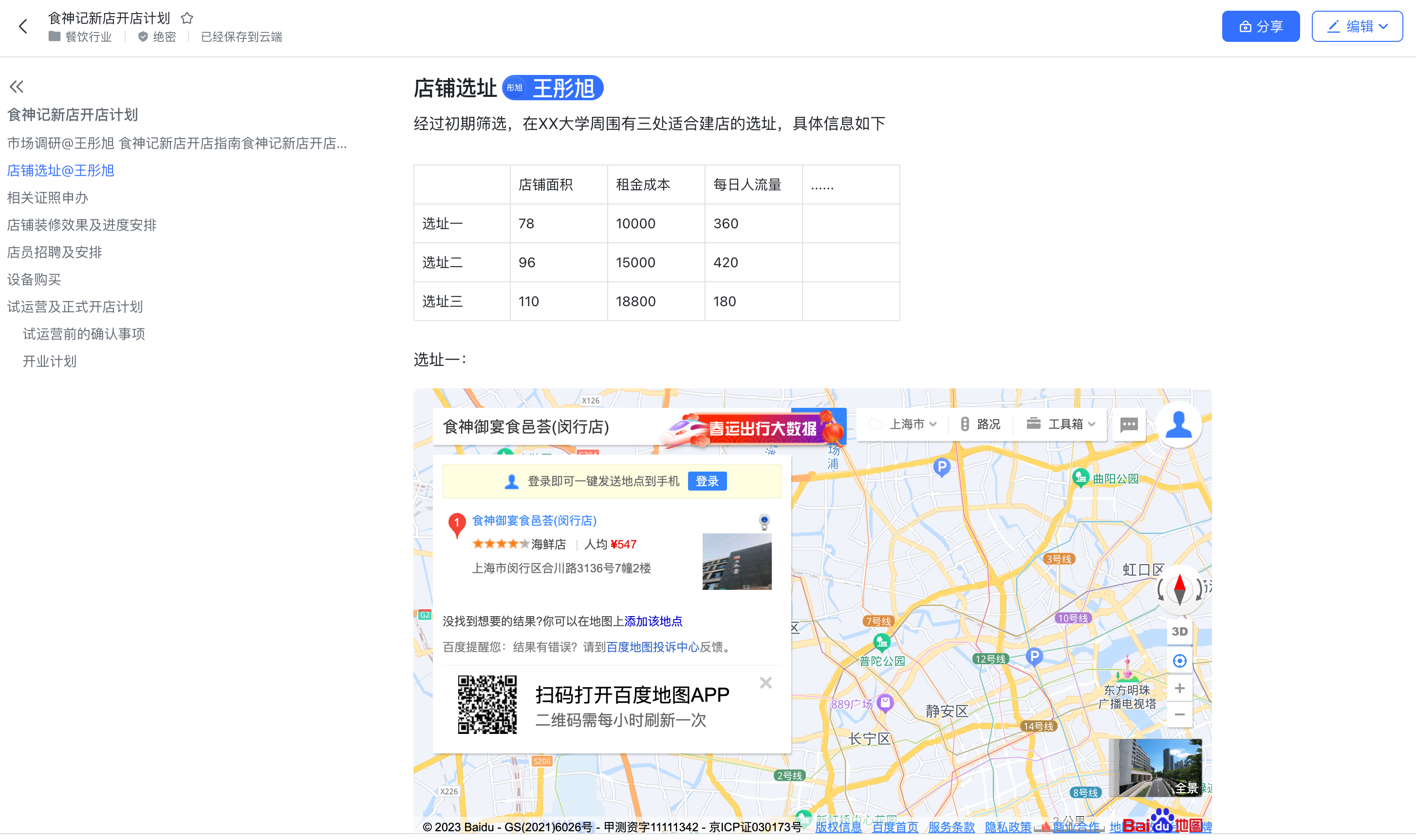Click the QR code image
1416x840 pixels.
point(487,704)
